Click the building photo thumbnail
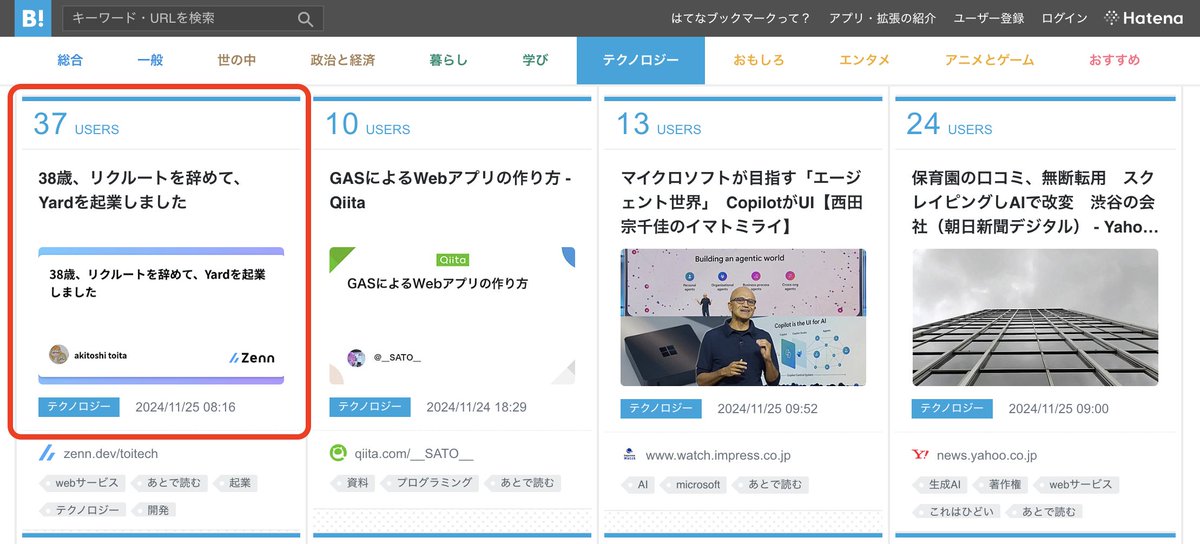Screen dimensions: 1200x544 (x=1034, y=317)
